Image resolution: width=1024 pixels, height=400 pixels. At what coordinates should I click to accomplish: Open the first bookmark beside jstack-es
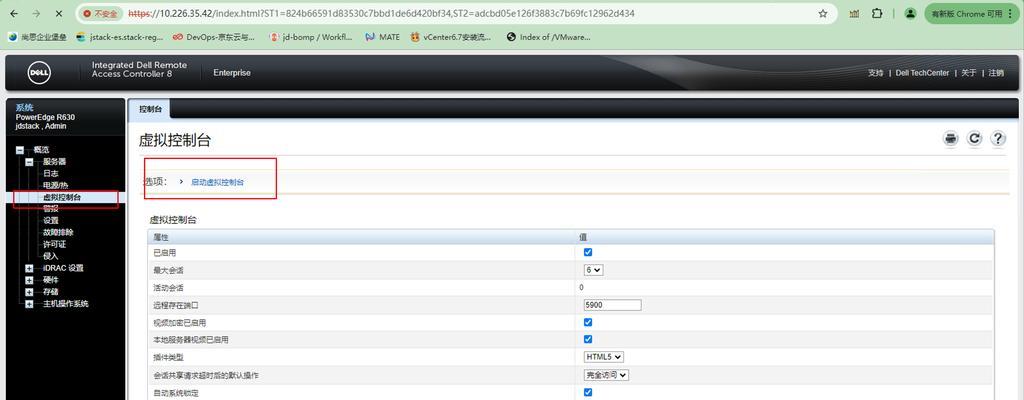point(37,37)
